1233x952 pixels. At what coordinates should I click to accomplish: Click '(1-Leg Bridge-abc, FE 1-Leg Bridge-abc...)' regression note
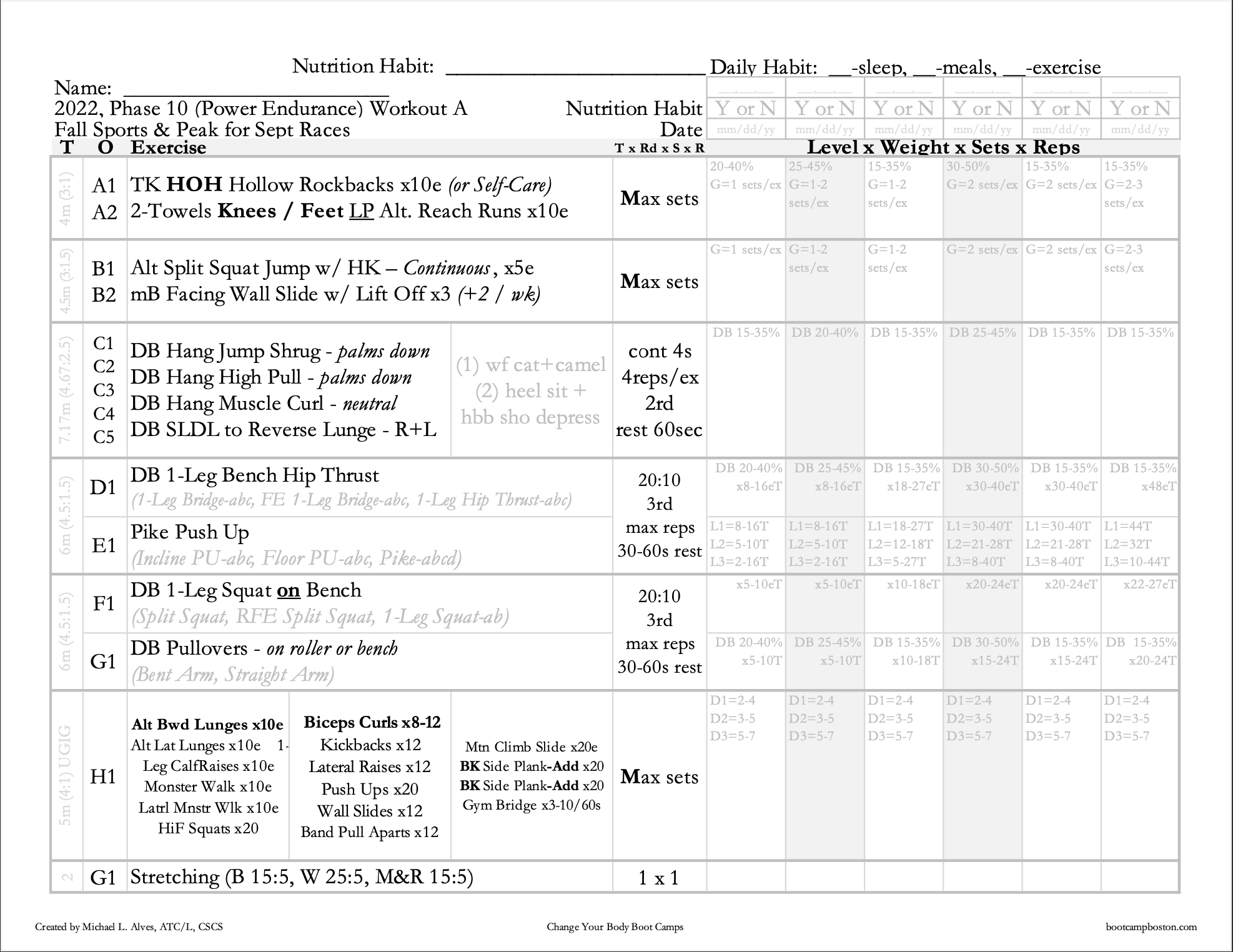pos(352,500)
